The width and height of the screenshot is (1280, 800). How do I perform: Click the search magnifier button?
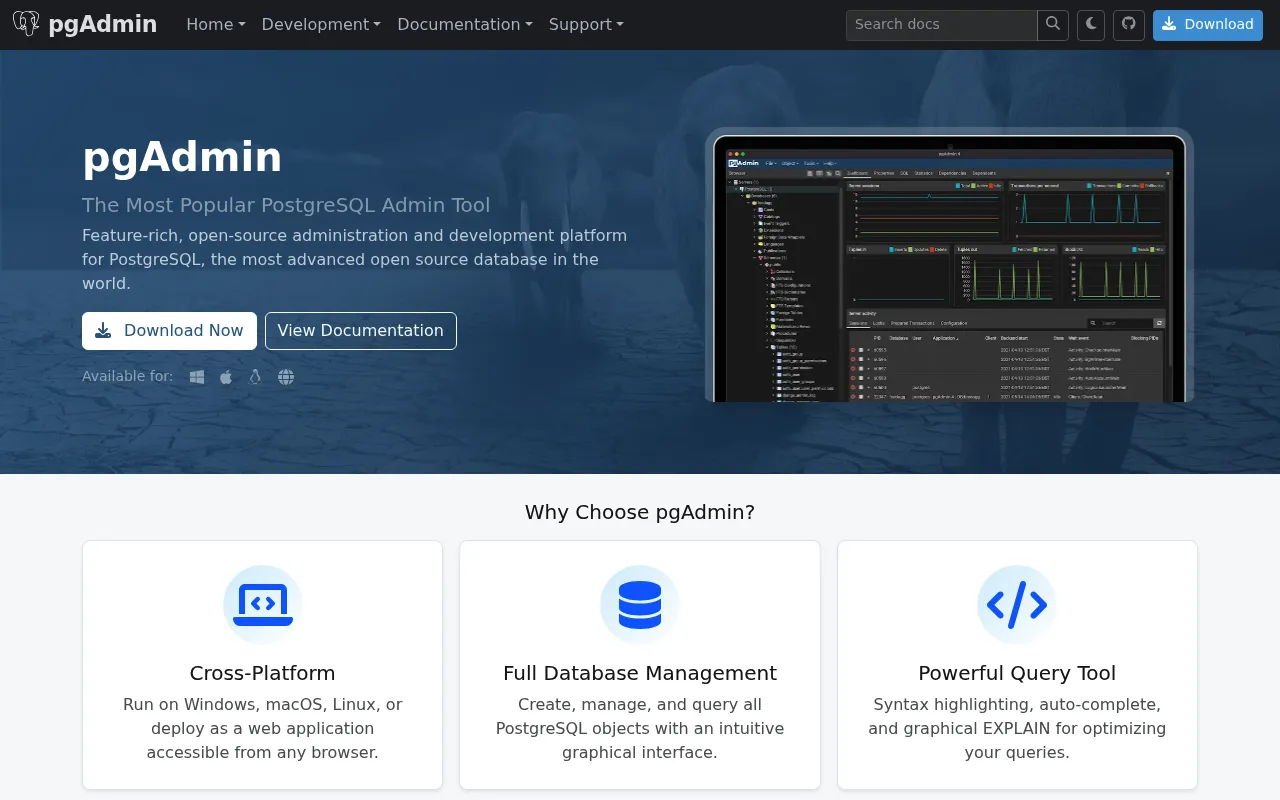(1053, 25)
